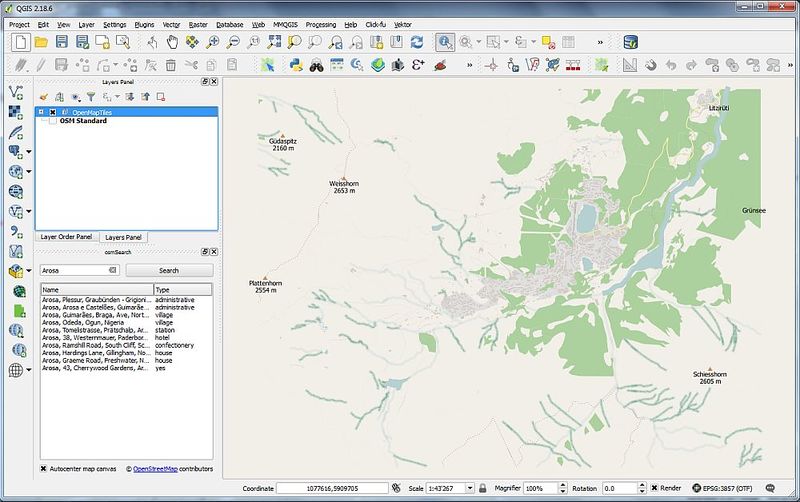Image resolution: width=800 pixels, height=502 pixels.
Task: Filter the legend with the funnel icon
Action: (x=90, y=96)
